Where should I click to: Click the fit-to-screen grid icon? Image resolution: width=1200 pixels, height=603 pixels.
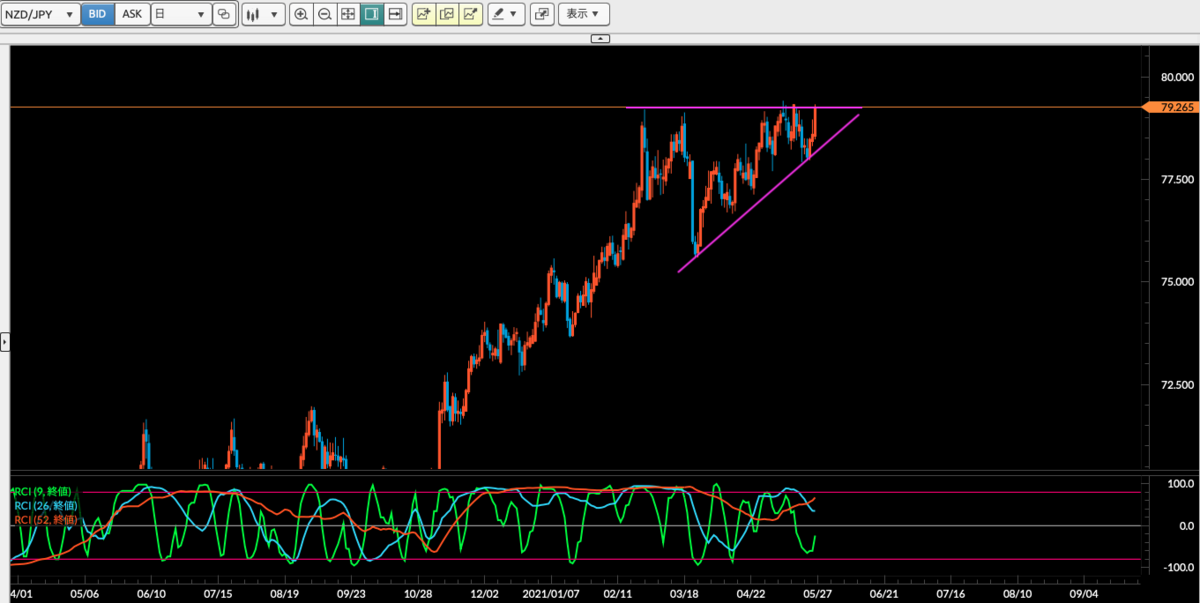(x=348, y=14)
